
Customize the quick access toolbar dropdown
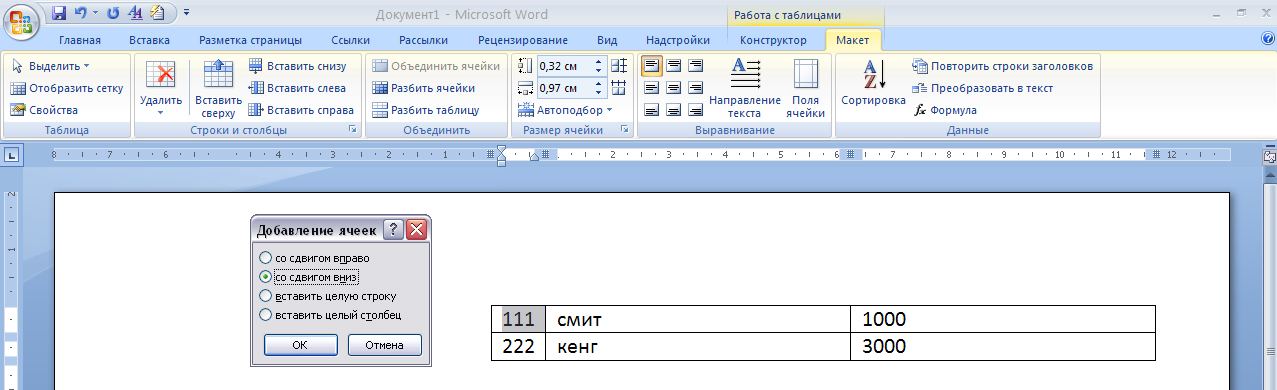[x=187, y=13]
